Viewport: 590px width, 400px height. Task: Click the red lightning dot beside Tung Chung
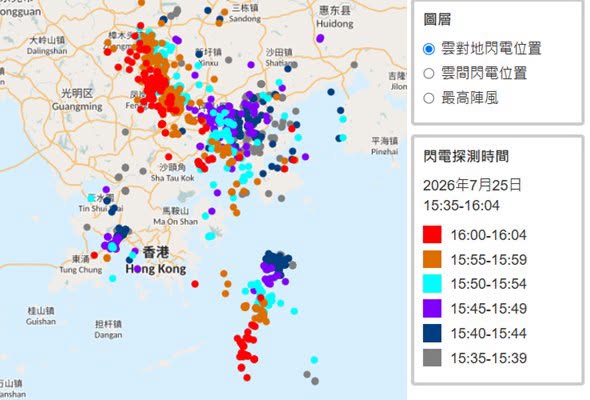point(94,256)
